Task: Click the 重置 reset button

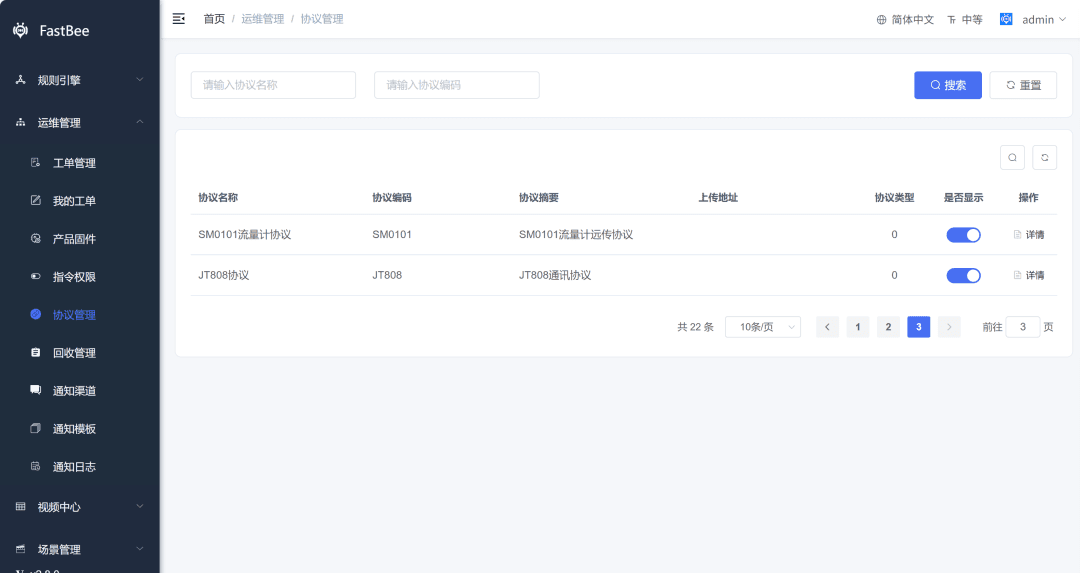Action: tap(1023, 85)
